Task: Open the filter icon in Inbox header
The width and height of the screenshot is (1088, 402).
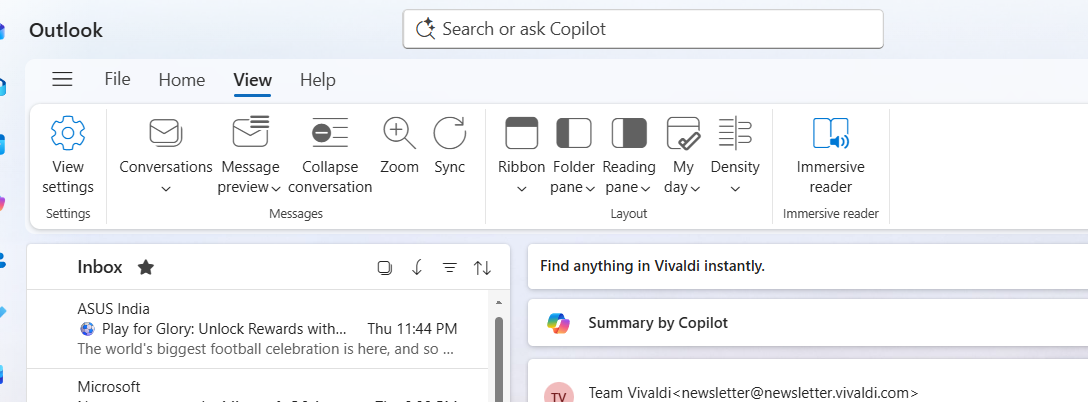Action: [450, 267]
